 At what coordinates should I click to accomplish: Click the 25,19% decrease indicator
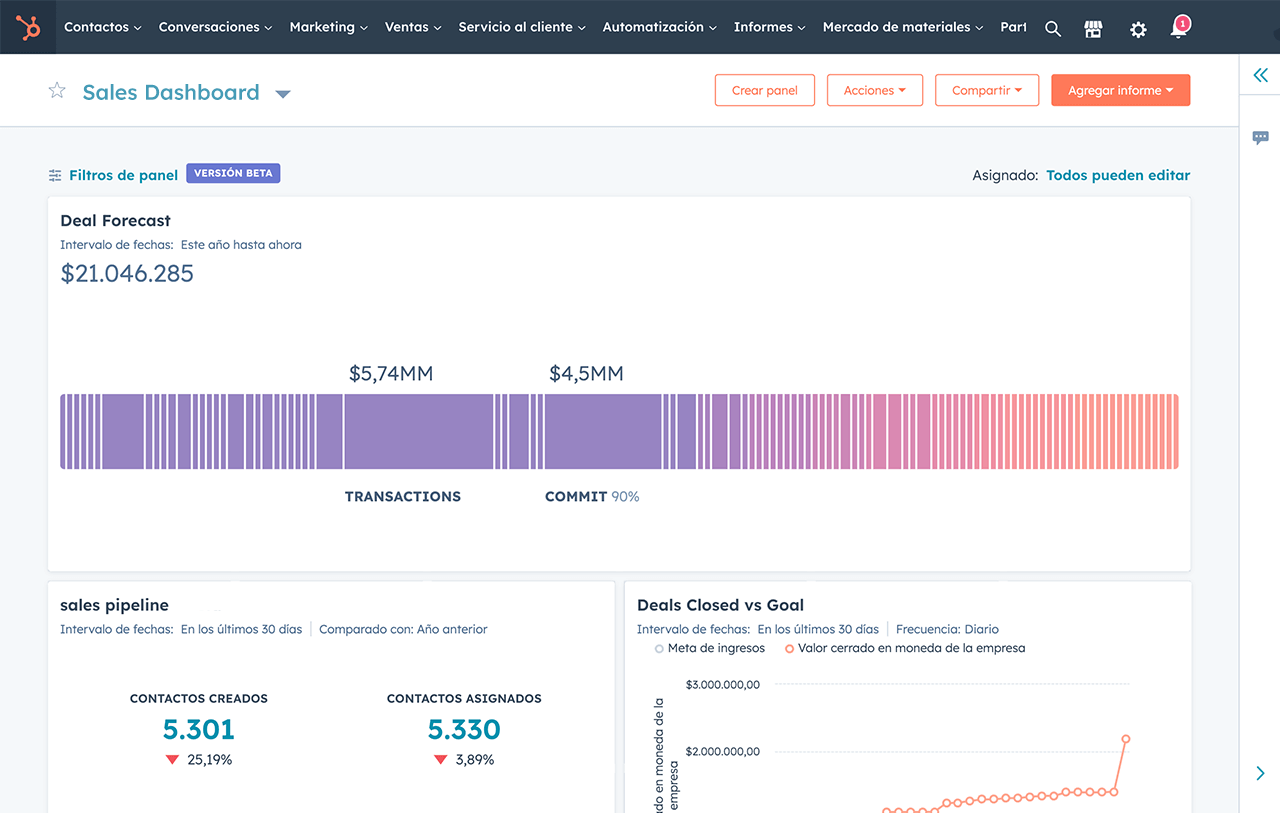pos(199,760)
